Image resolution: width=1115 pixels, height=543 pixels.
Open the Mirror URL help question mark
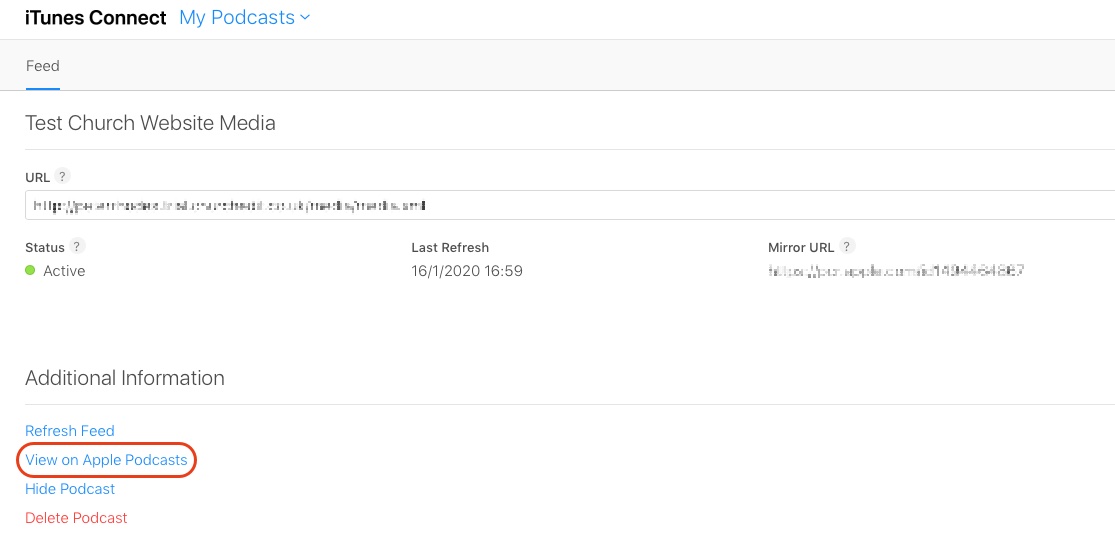click(847, 247)
